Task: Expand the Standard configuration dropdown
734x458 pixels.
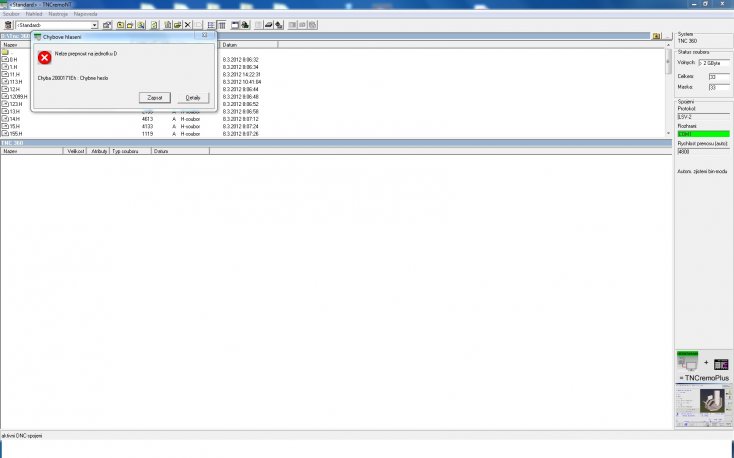Action: click(x=95, y=24)
